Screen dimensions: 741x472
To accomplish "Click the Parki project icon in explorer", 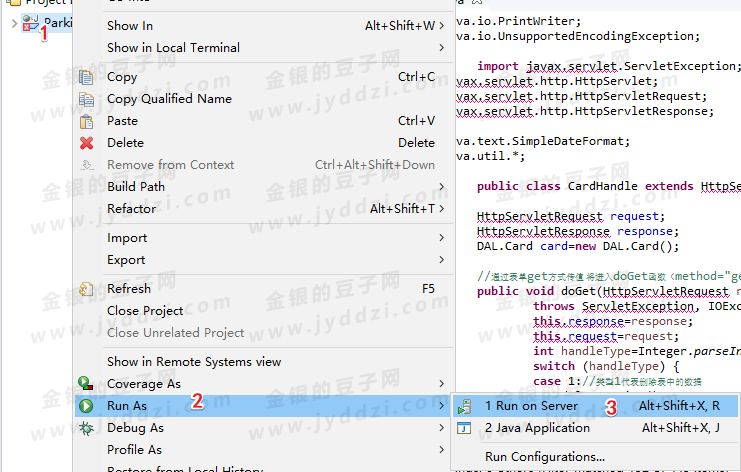I will pos(31,23).
